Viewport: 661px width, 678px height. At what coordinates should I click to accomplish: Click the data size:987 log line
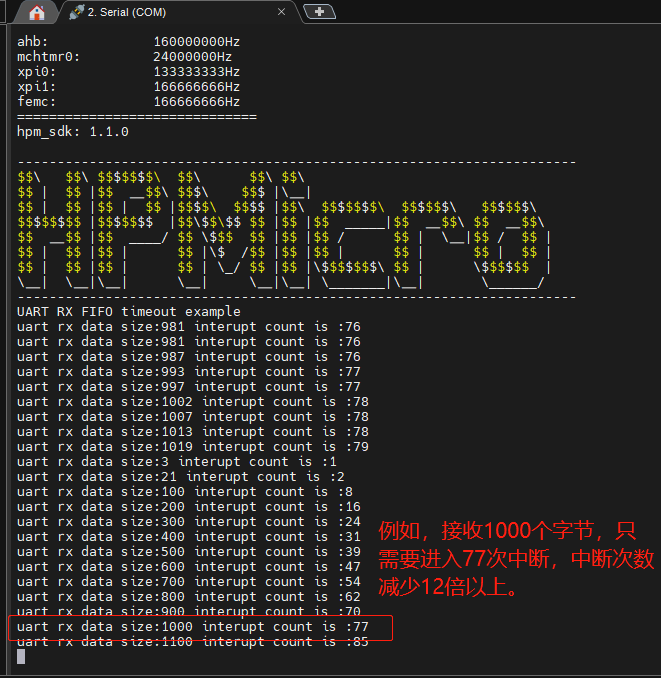point(188,356)
